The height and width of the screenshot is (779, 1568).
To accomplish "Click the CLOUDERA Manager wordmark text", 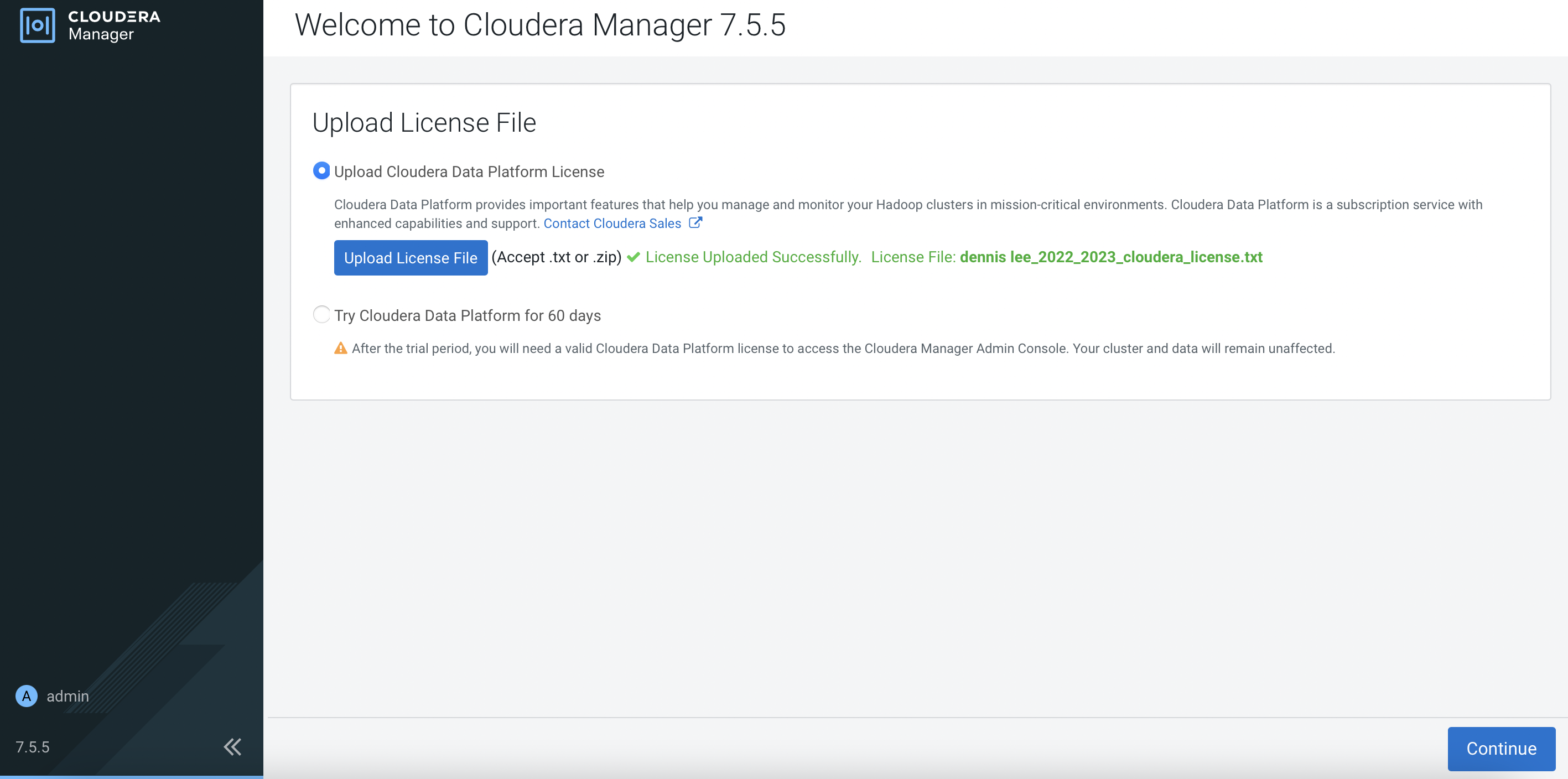I will tap(114, 25).
